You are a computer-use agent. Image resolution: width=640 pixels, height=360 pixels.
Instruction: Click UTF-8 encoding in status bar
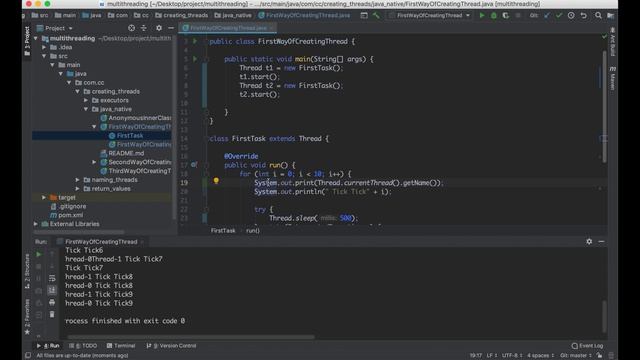pyautogui.click(x=511, y=356)
